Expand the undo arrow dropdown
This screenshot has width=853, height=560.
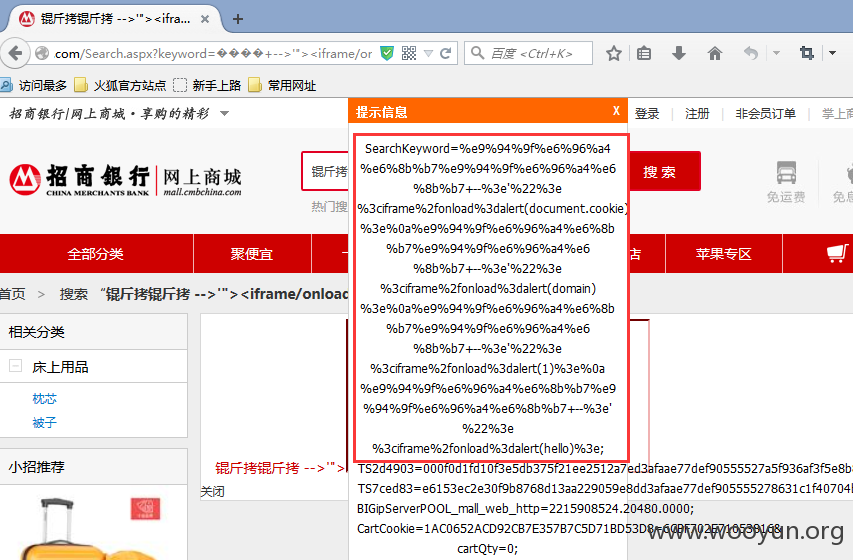tap(776, 53)
